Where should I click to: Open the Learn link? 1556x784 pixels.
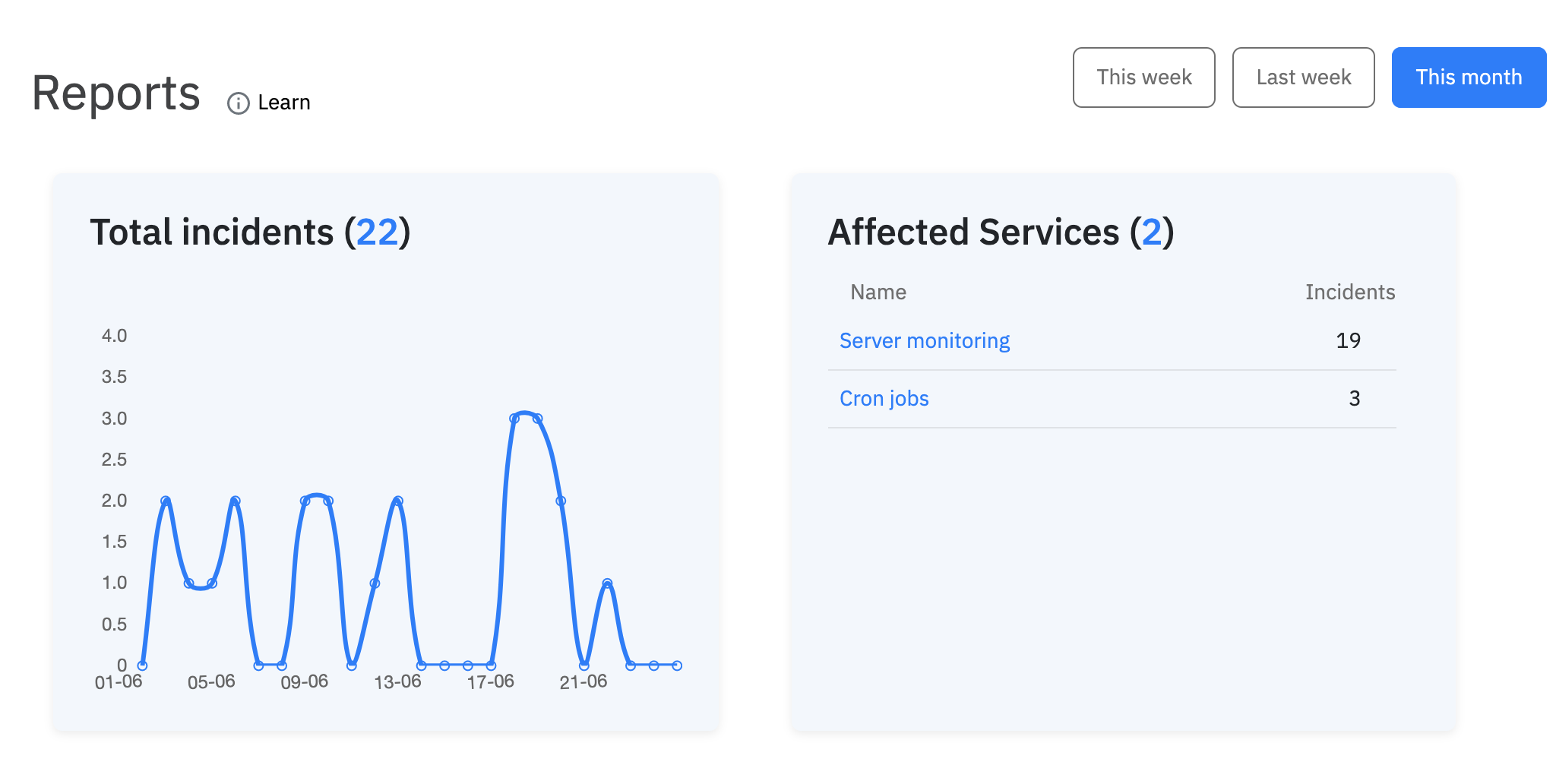coord(283,103)
